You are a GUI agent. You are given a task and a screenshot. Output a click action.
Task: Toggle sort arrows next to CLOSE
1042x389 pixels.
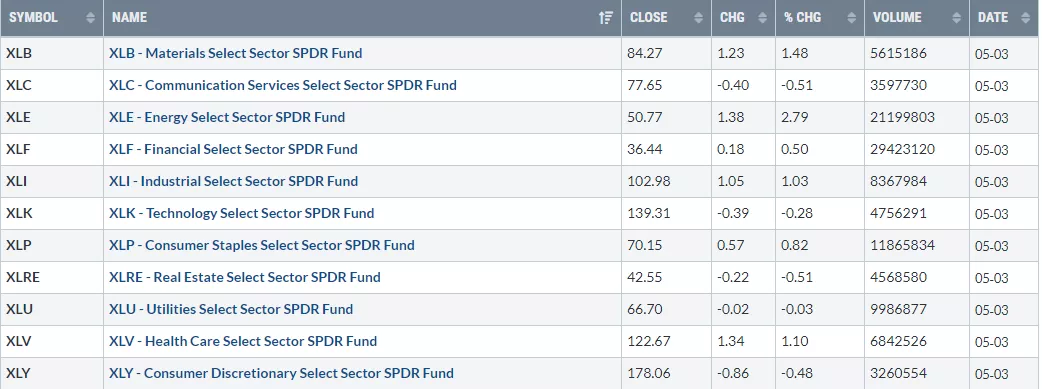698,18
